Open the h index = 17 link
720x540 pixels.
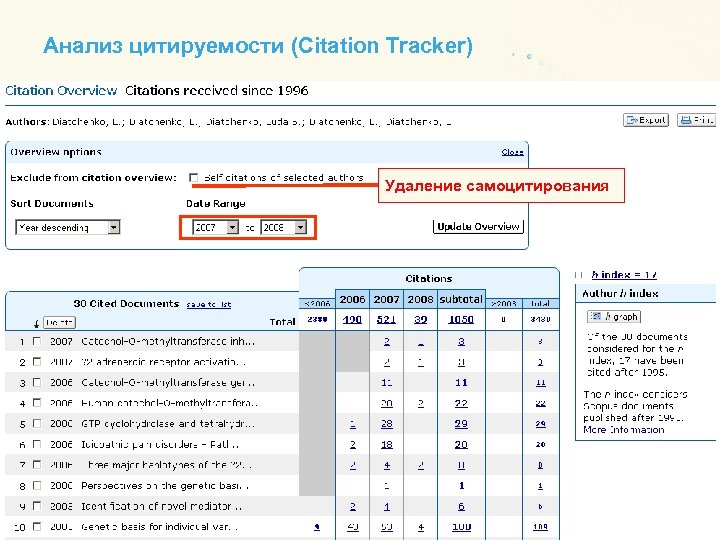click(x=624, y=275)
